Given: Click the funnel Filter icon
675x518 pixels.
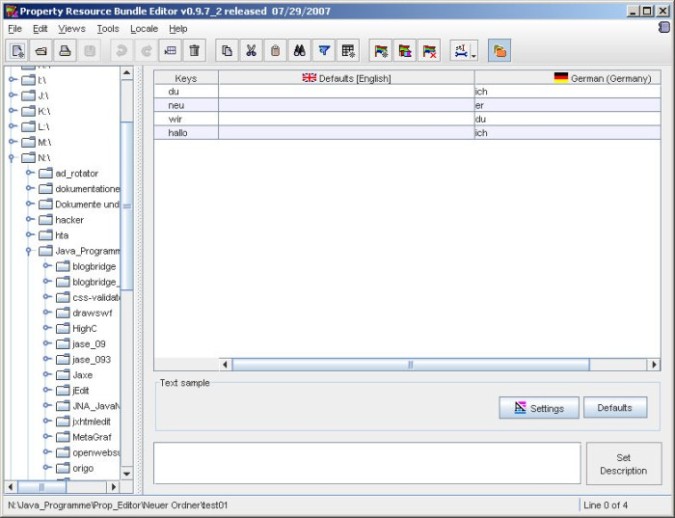Looking at the screenshot, I should click(324, 50).
